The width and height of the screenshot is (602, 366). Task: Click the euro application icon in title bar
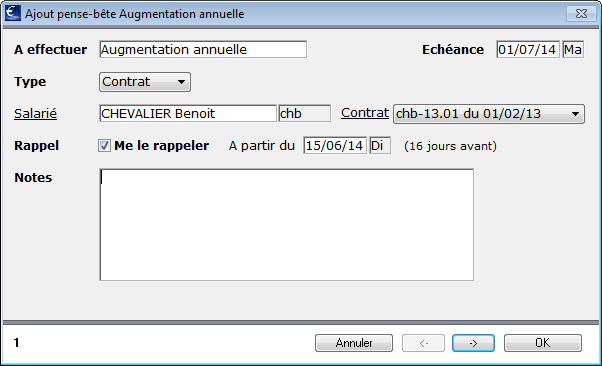[13, 13]
